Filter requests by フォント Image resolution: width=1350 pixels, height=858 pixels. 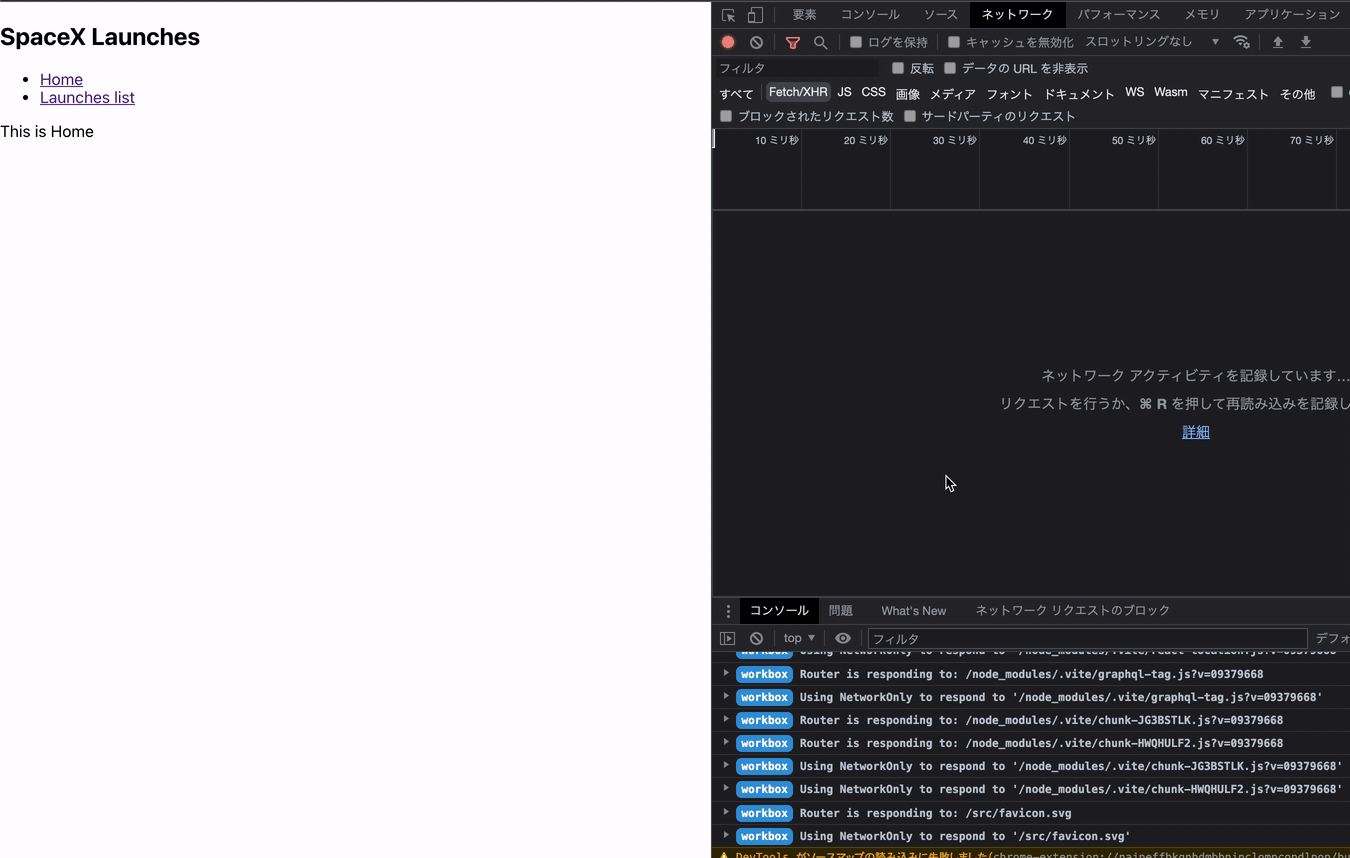1009,93
